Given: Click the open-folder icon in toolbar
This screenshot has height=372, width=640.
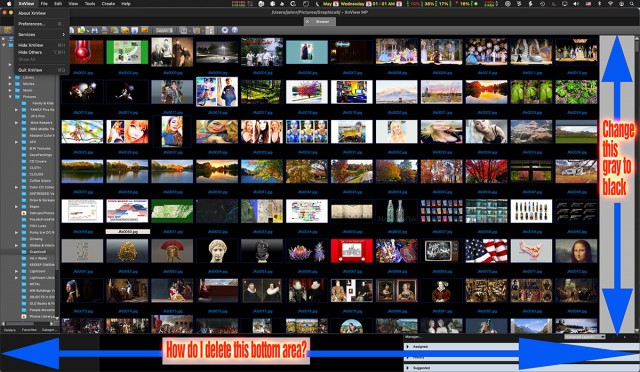Looking at the screenshot, I should tap(81, 30).
